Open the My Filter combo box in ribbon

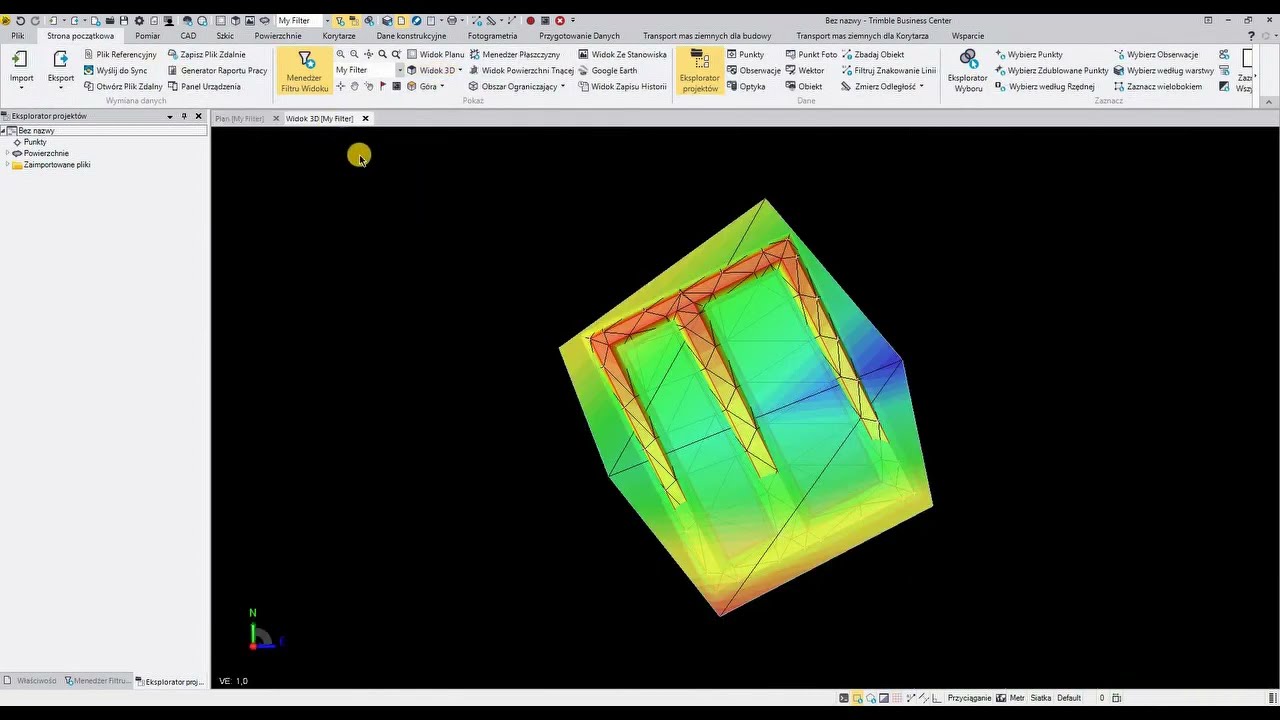pos(369,71)
